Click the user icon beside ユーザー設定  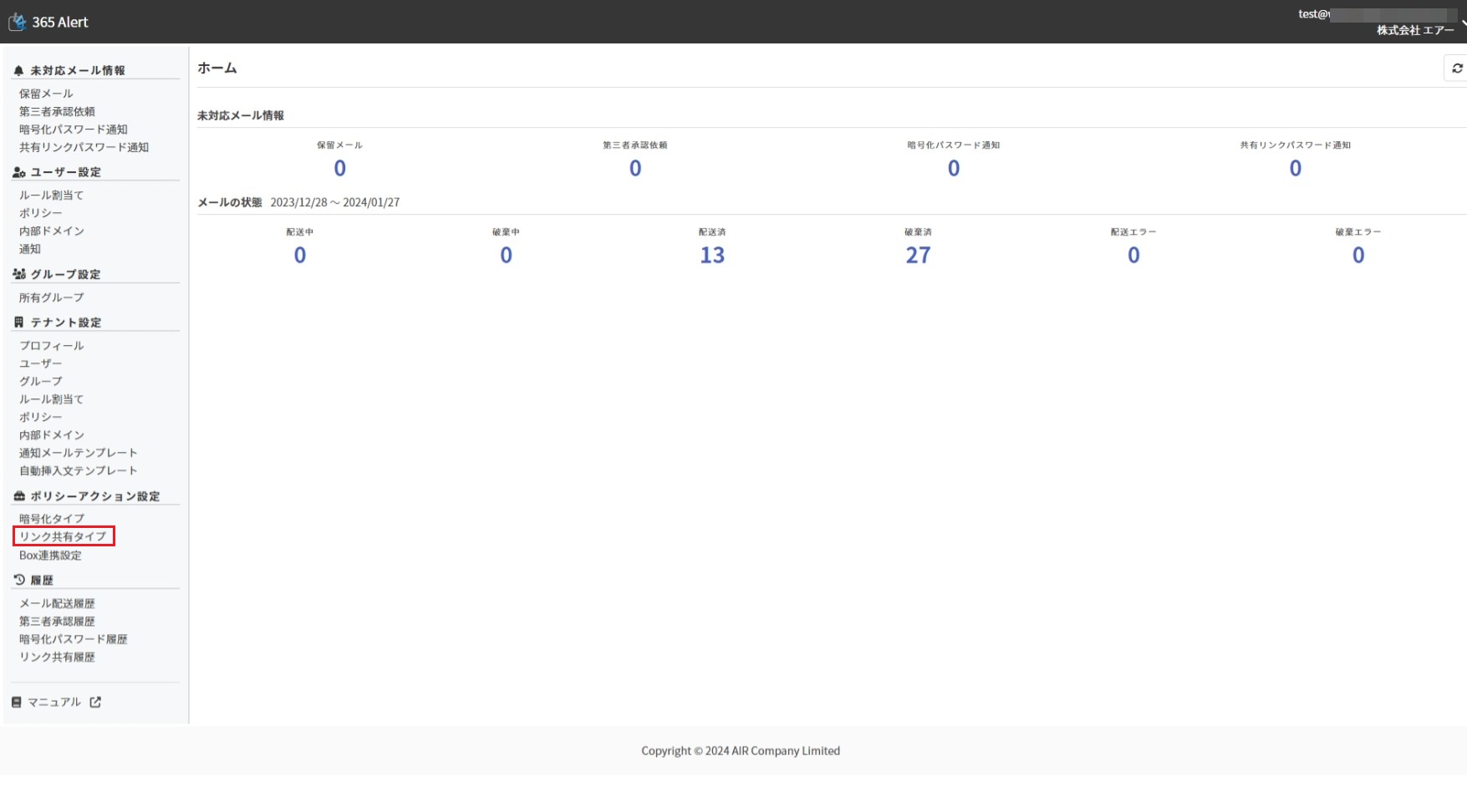[x=18, y=172]
